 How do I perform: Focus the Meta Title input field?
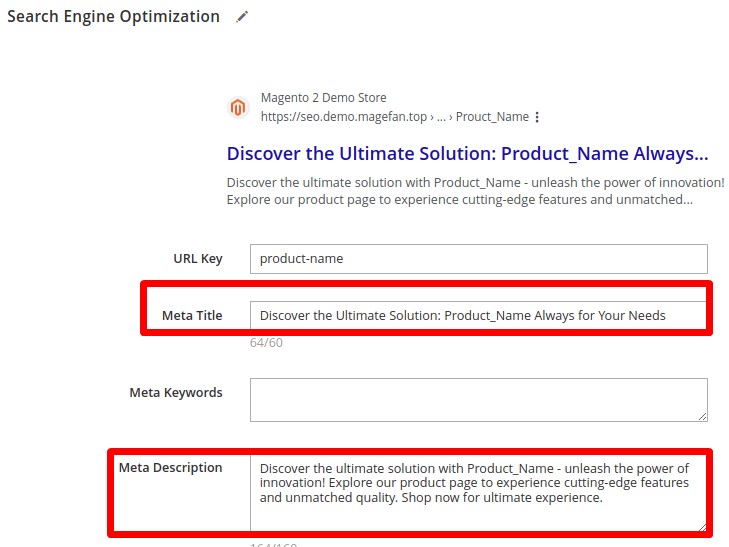point(478,316)
